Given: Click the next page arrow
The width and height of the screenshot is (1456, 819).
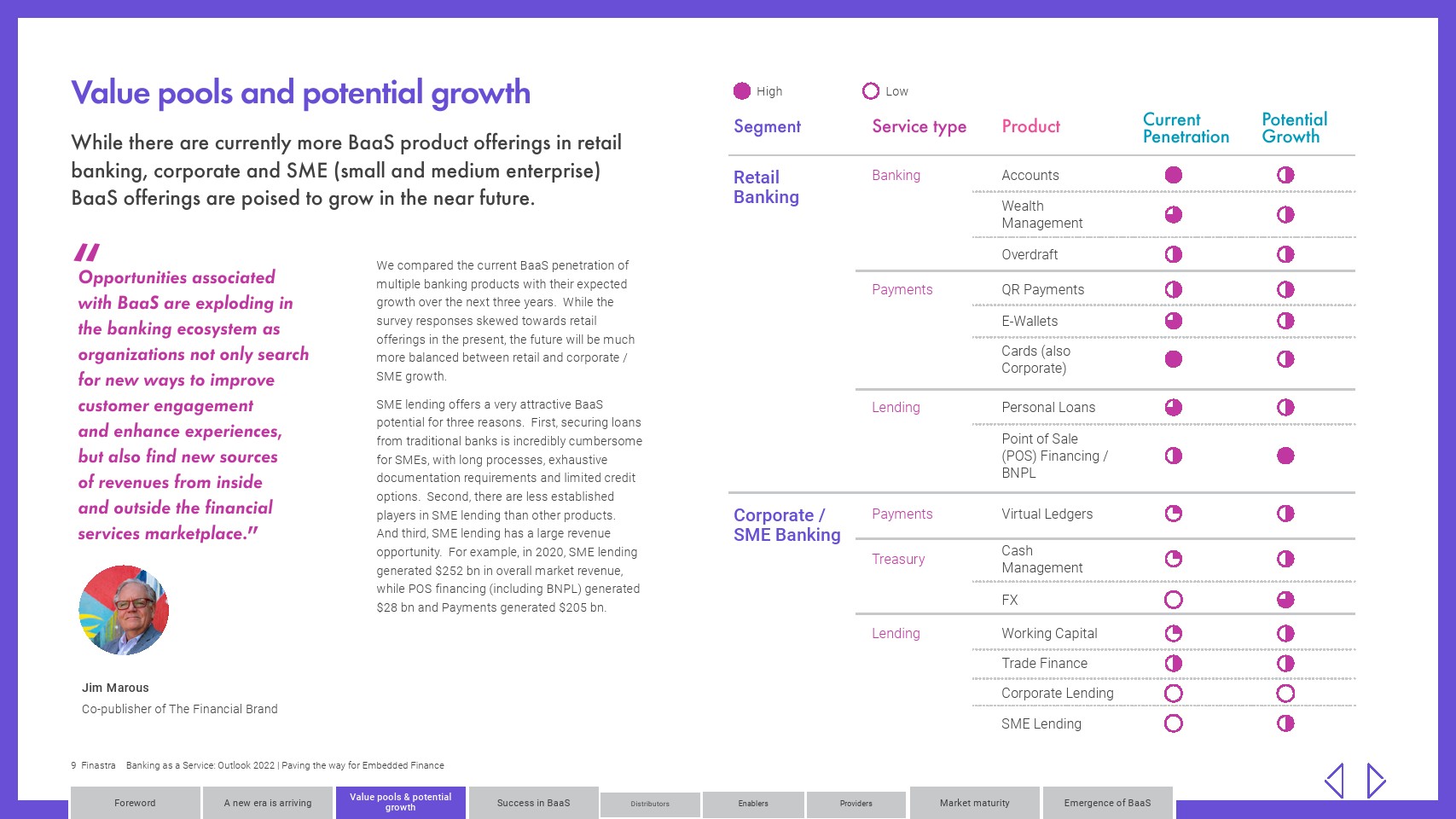Looking at the screenshot, I should [1376, 781].
